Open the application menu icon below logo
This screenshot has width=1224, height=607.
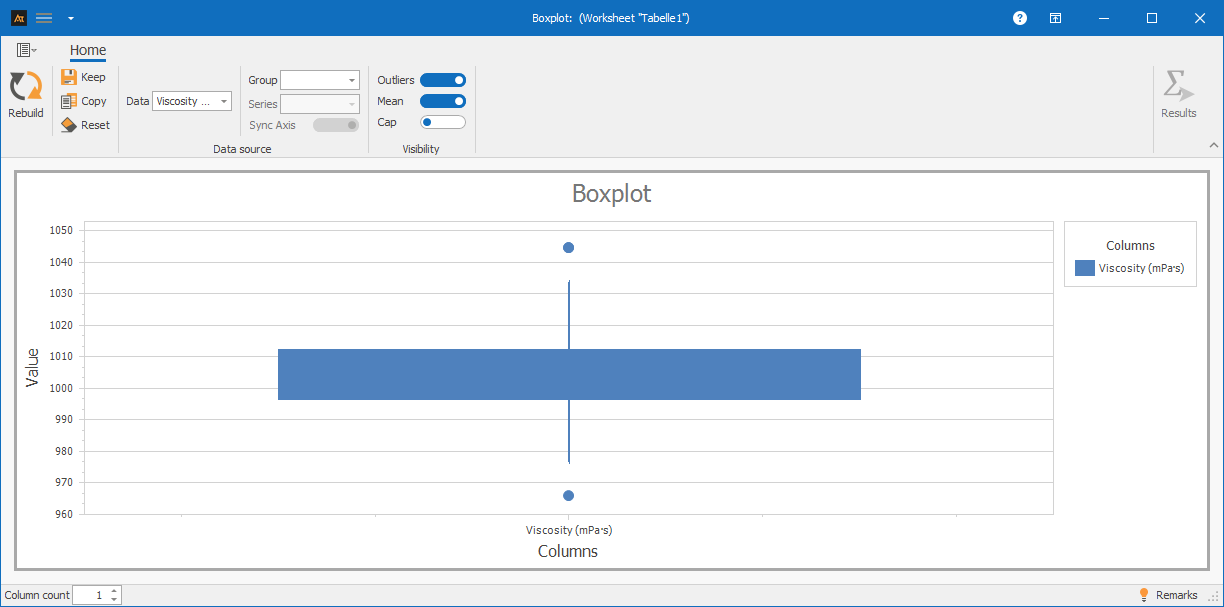point(26,50)
